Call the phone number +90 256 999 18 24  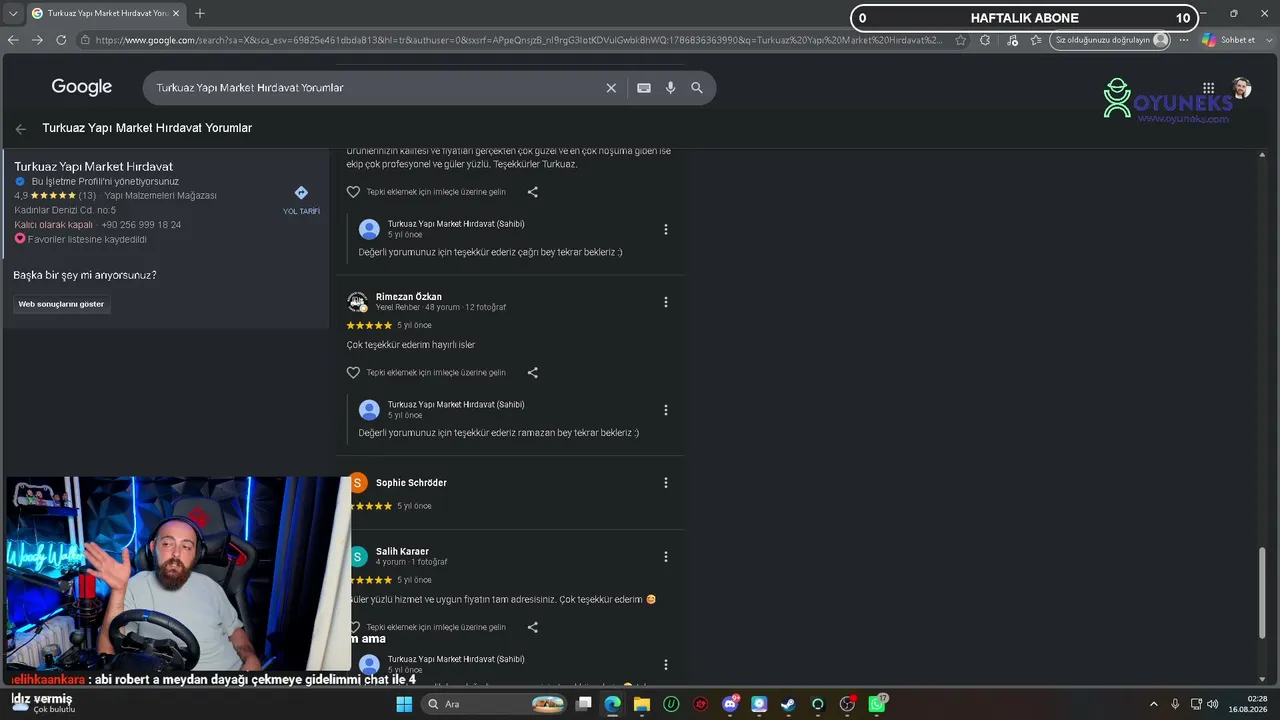141,225
